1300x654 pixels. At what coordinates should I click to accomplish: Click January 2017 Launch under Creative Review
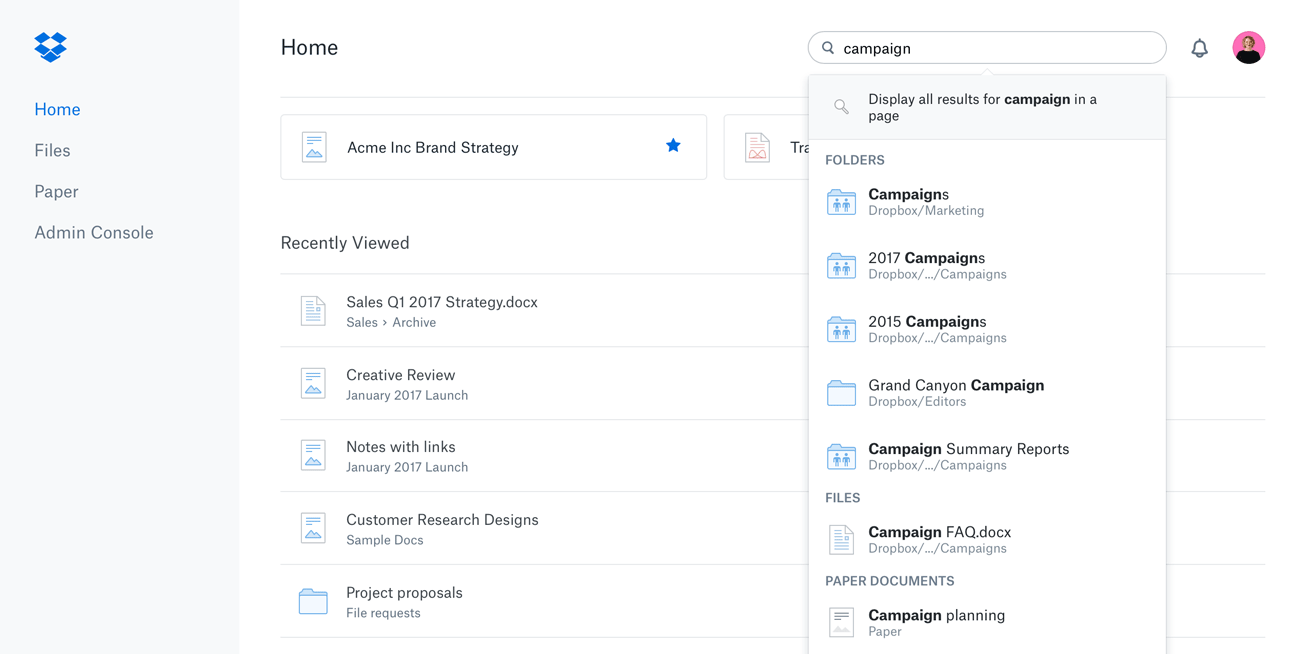407,395
